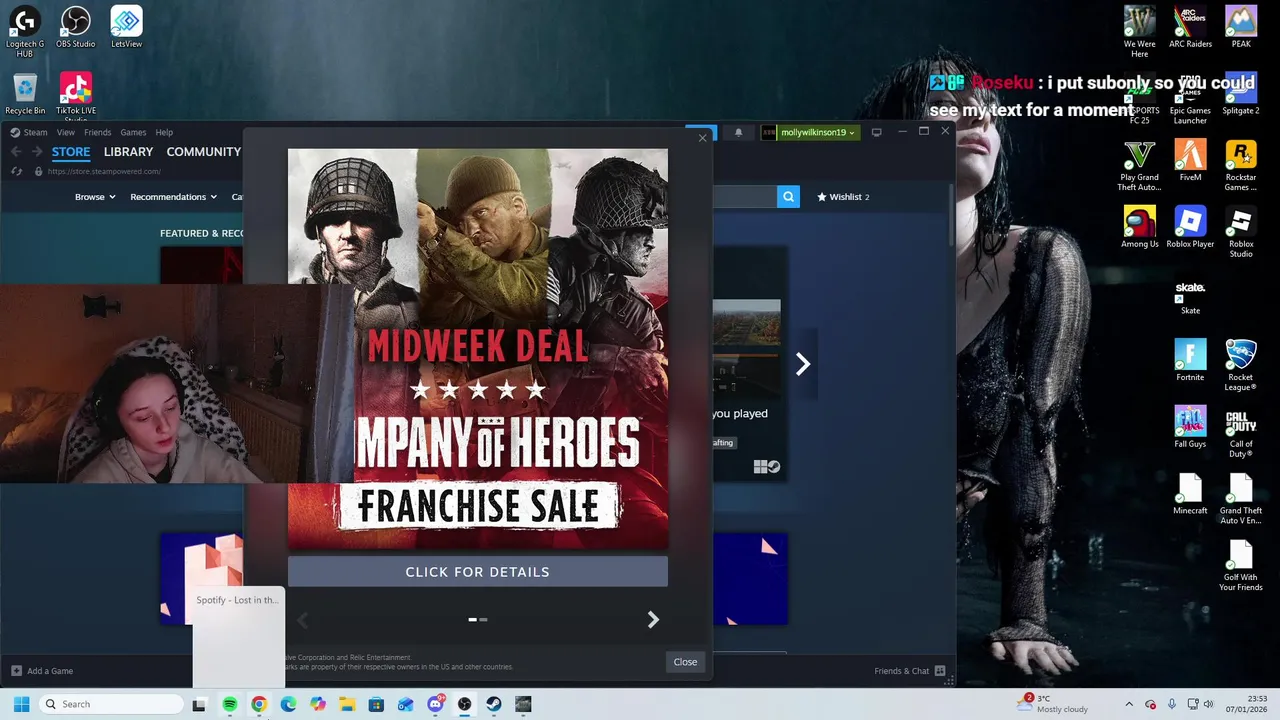Open Golf With Your Friends shortcut
This screenshot has width=1280, height=720.
1241,566
